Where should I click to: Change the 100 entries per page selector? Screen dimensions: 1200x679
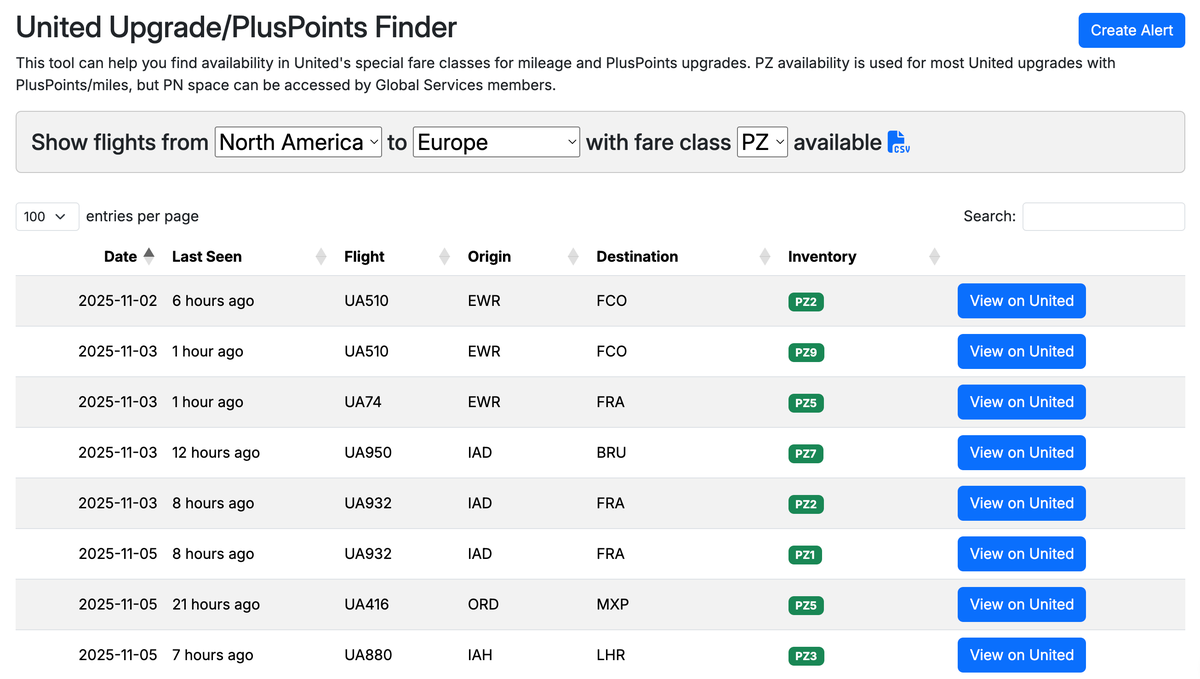47,216
